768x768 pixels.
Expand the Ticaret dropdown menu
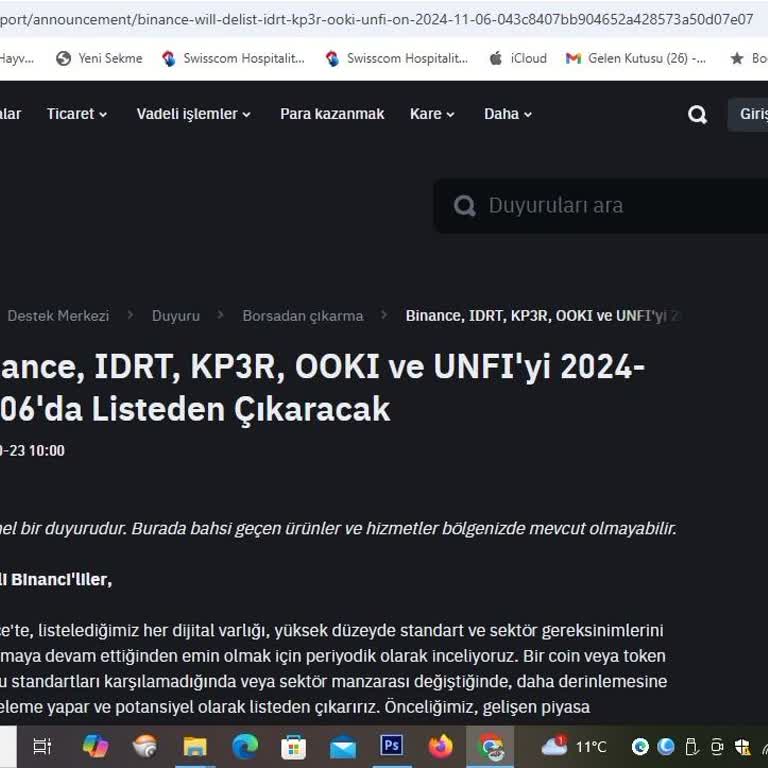(x=77, y=114)
